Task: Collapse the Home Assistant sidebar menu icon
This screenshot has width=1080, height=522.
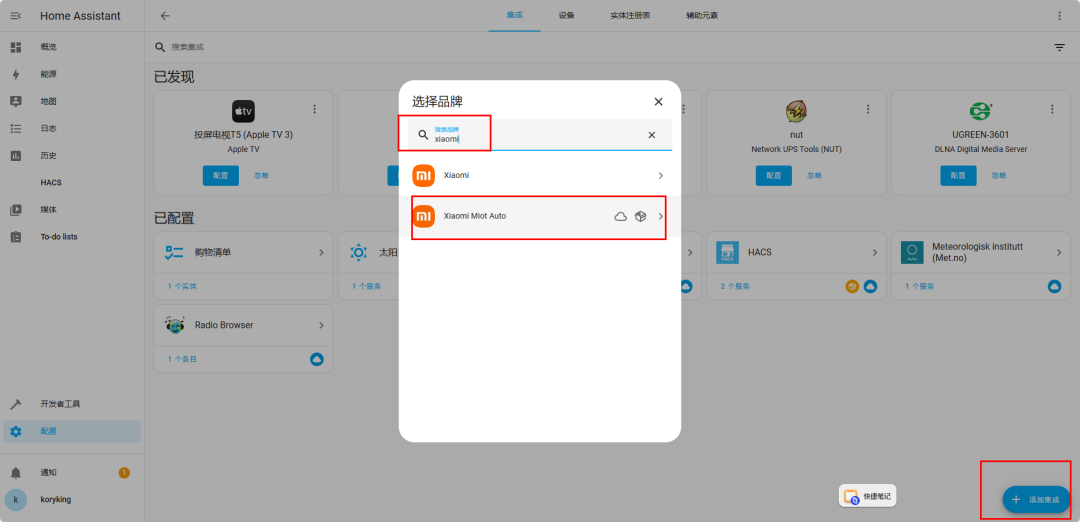Action: [x=16, y=16]
